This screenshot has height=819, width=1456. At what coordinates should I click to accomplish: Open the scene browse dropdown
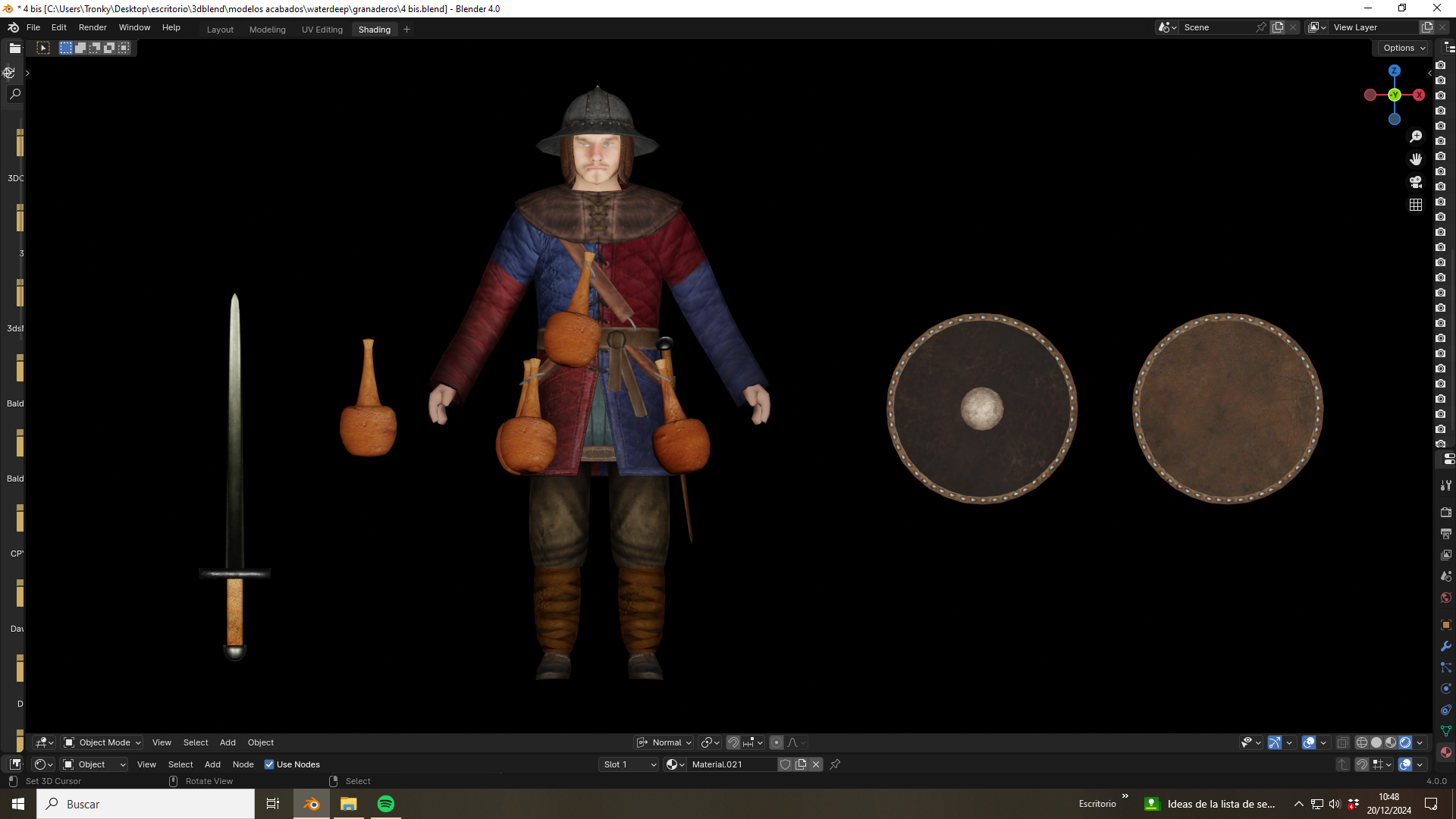pos(1167,27)
